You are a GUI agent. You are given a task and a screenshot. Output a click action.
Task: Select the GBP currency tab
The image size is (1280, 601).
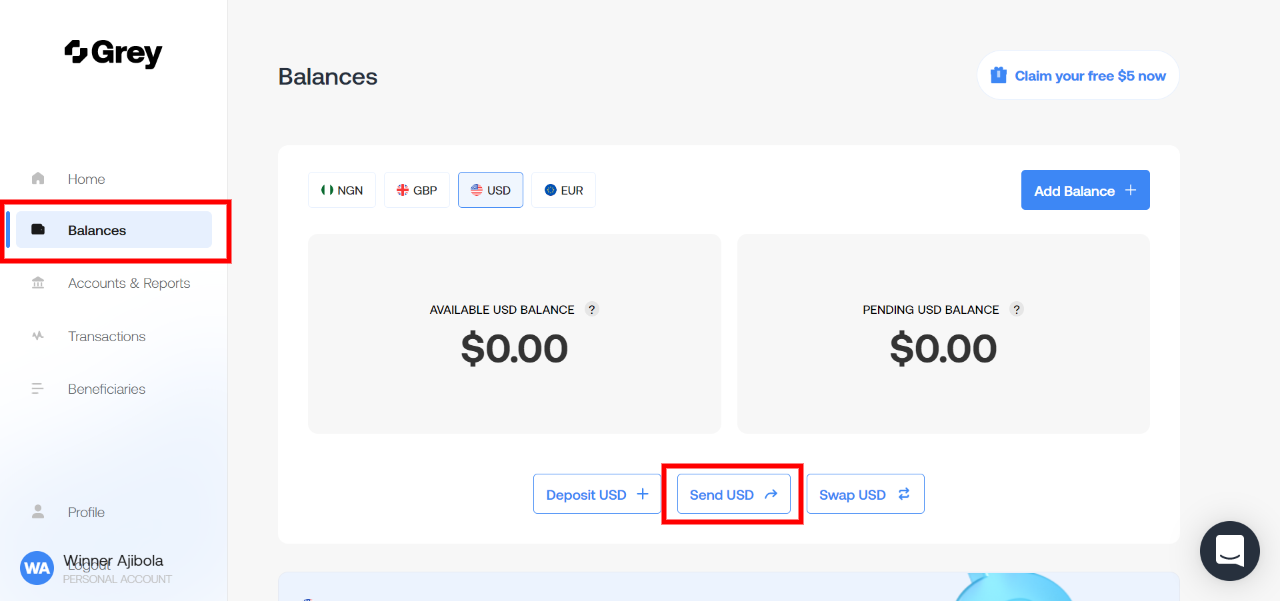click(x=417, y=190)
